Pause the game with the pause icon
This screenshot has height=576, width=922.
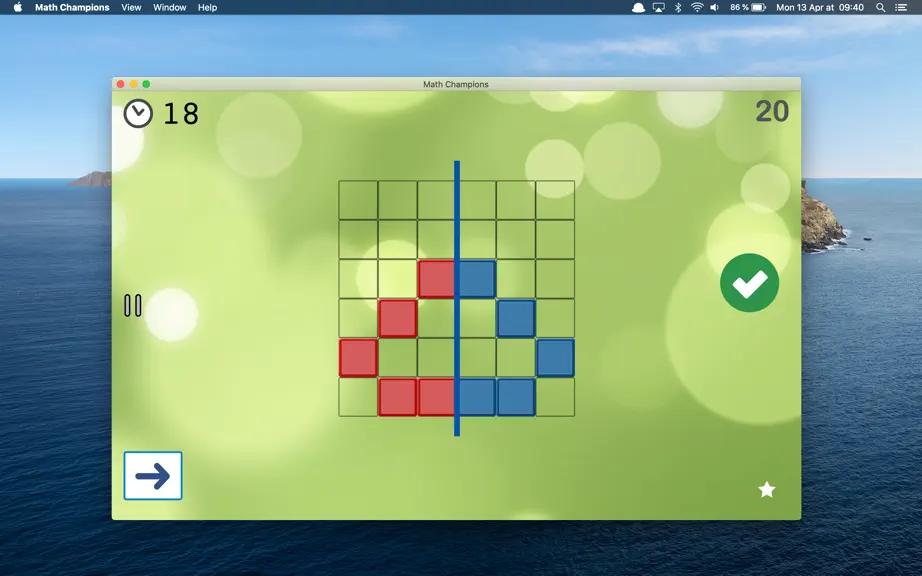point(133,306)
